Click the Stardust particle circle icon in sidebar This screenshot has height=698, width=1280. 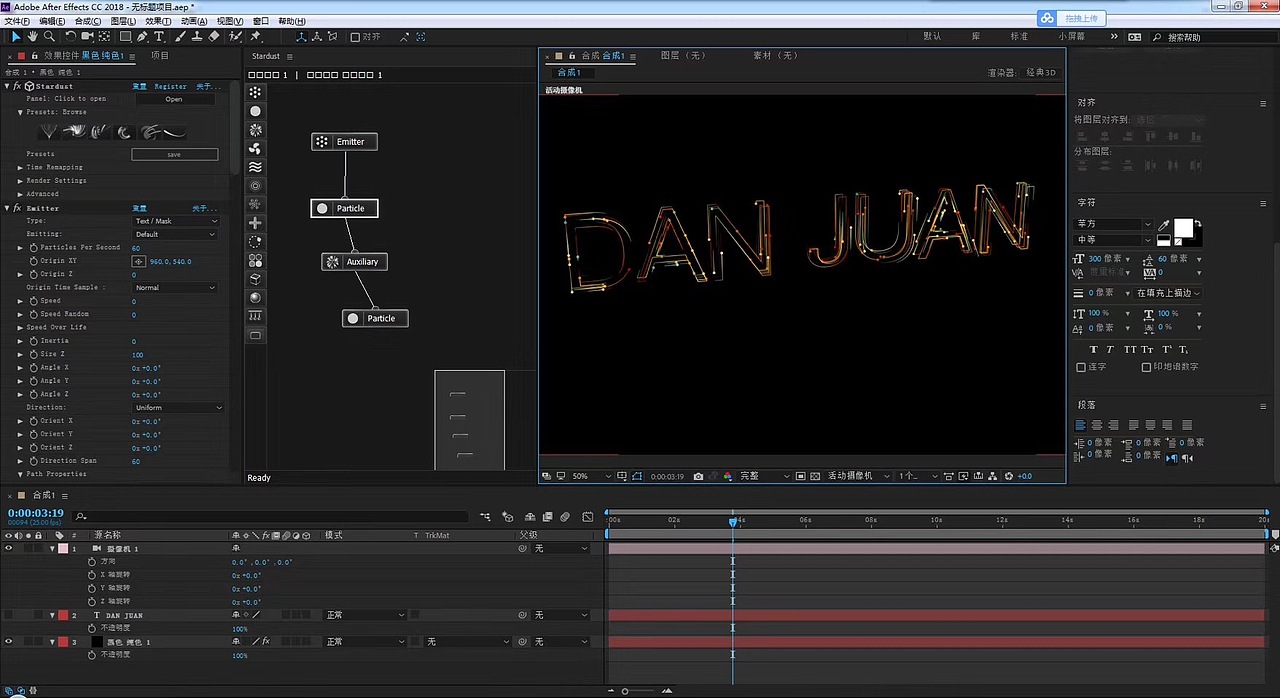255,111
